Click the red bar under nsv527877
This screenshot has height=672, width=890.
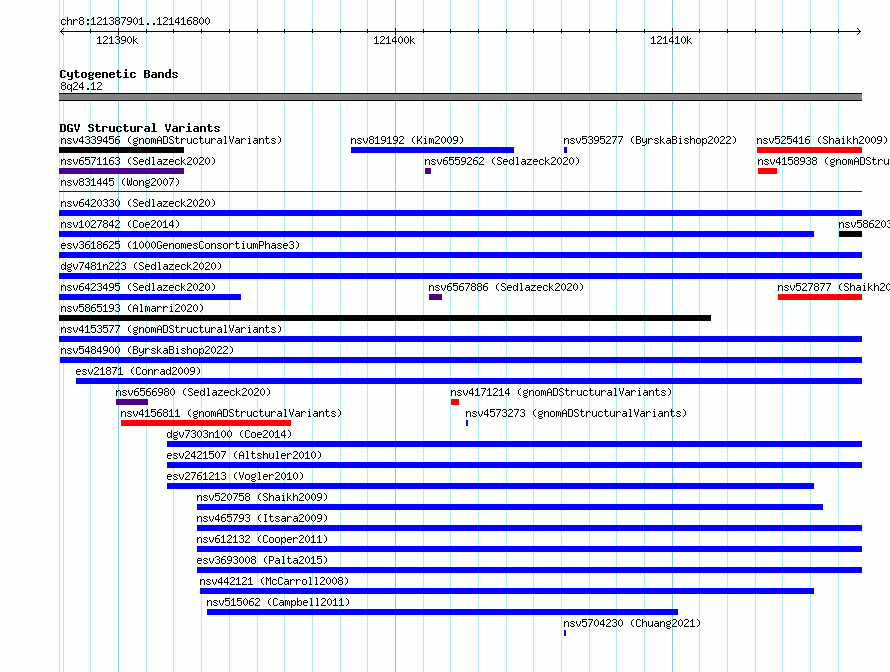tap(820, 297)
